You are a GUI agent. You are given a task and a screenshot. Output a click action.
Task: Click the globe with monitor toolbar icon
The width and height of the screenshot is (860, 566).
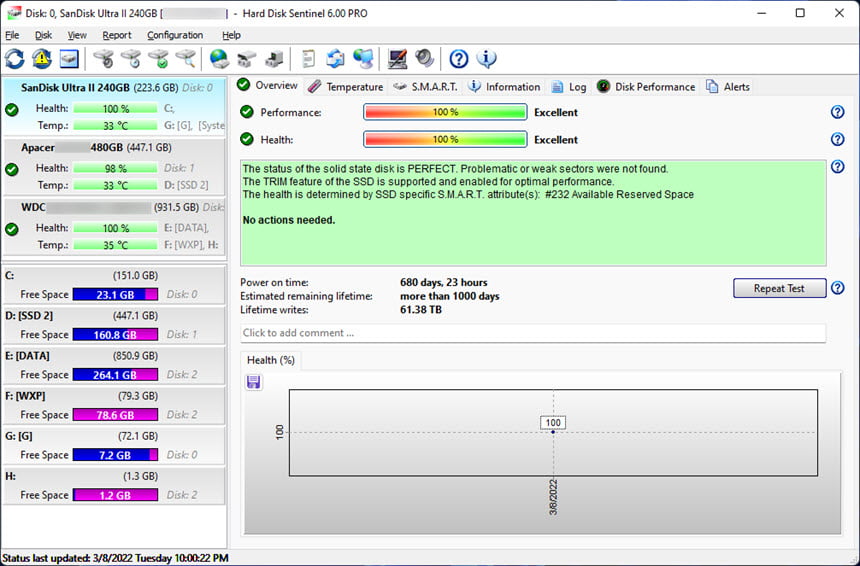point(363,59)
